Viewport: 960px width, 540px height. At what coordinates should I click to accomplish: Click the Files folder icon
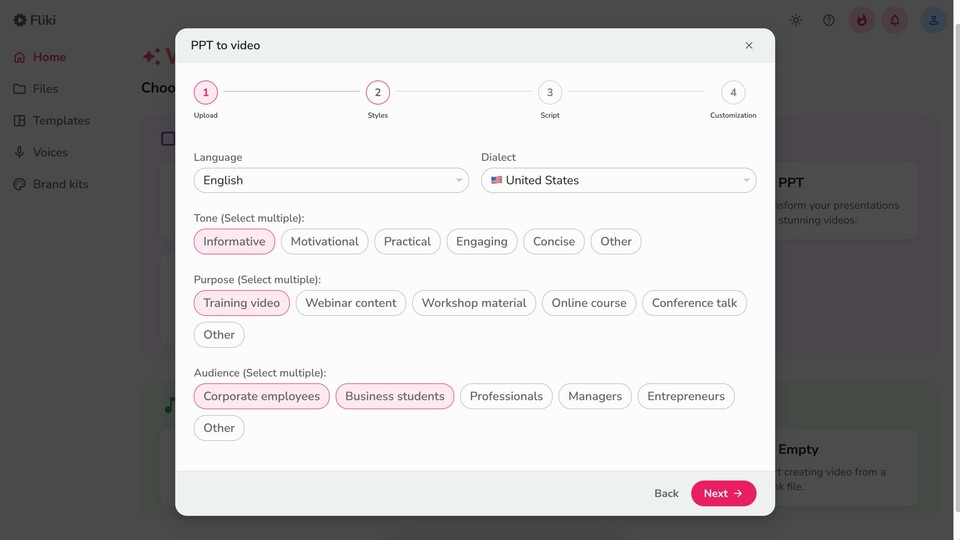(x=20, y=89)
